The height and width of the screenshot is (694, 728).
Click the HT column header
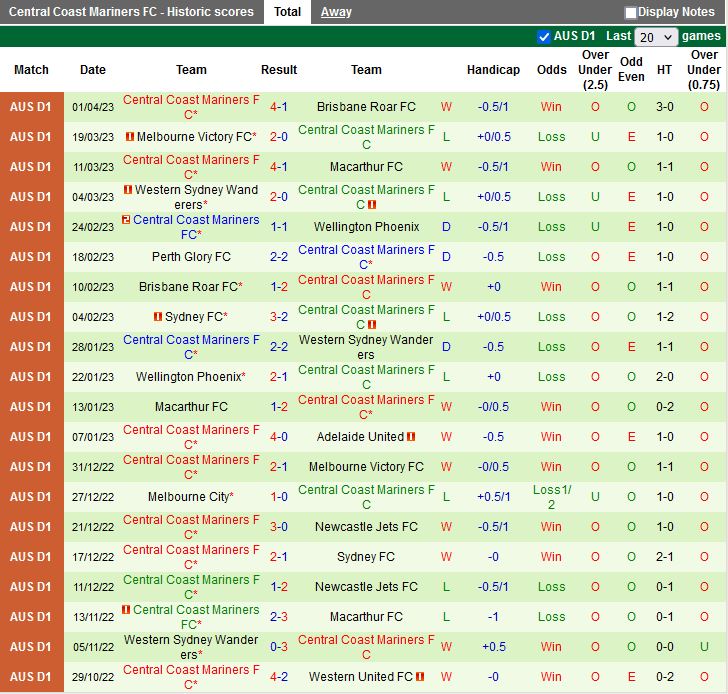[664, 70]
